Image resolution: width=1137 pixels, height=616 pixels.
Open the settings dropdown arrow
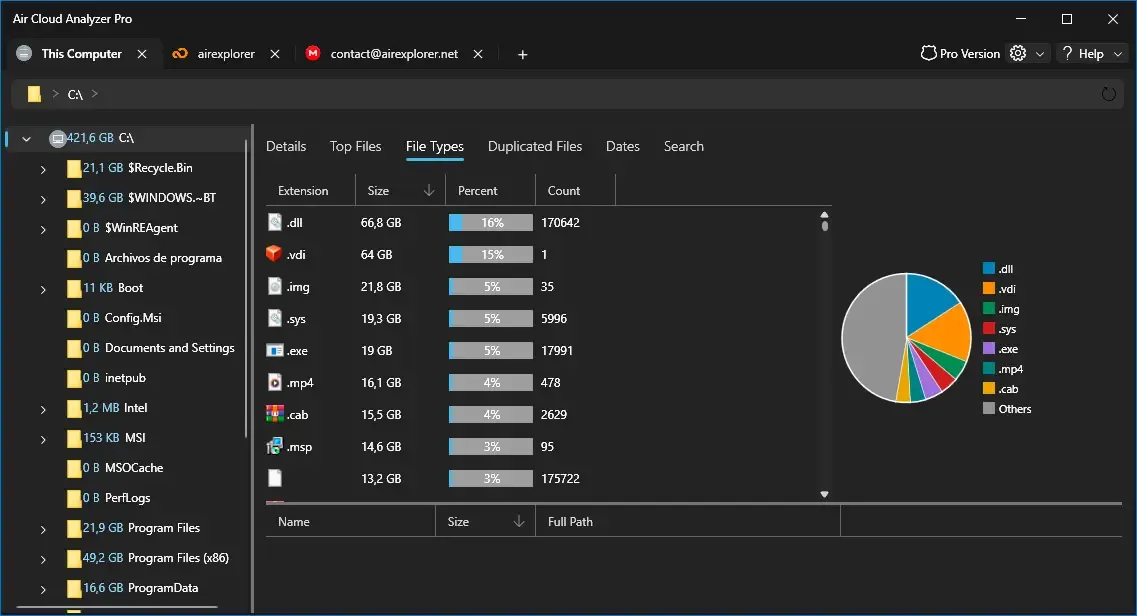point(1040,54)
